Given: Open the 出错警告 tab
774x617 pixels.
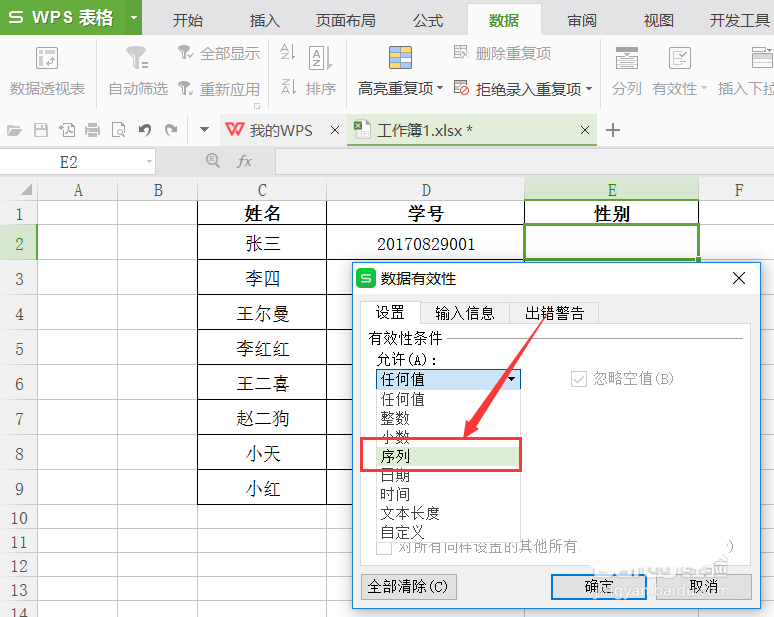Looking at the screenshot, I should tap(554, 313).
